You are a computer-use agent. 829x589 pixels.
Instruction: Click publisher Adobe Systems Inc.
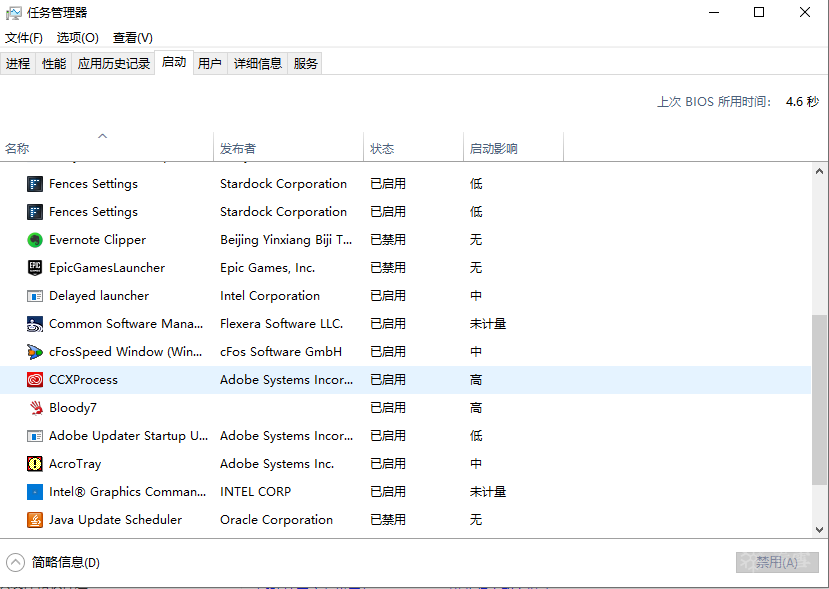point(277,464)
